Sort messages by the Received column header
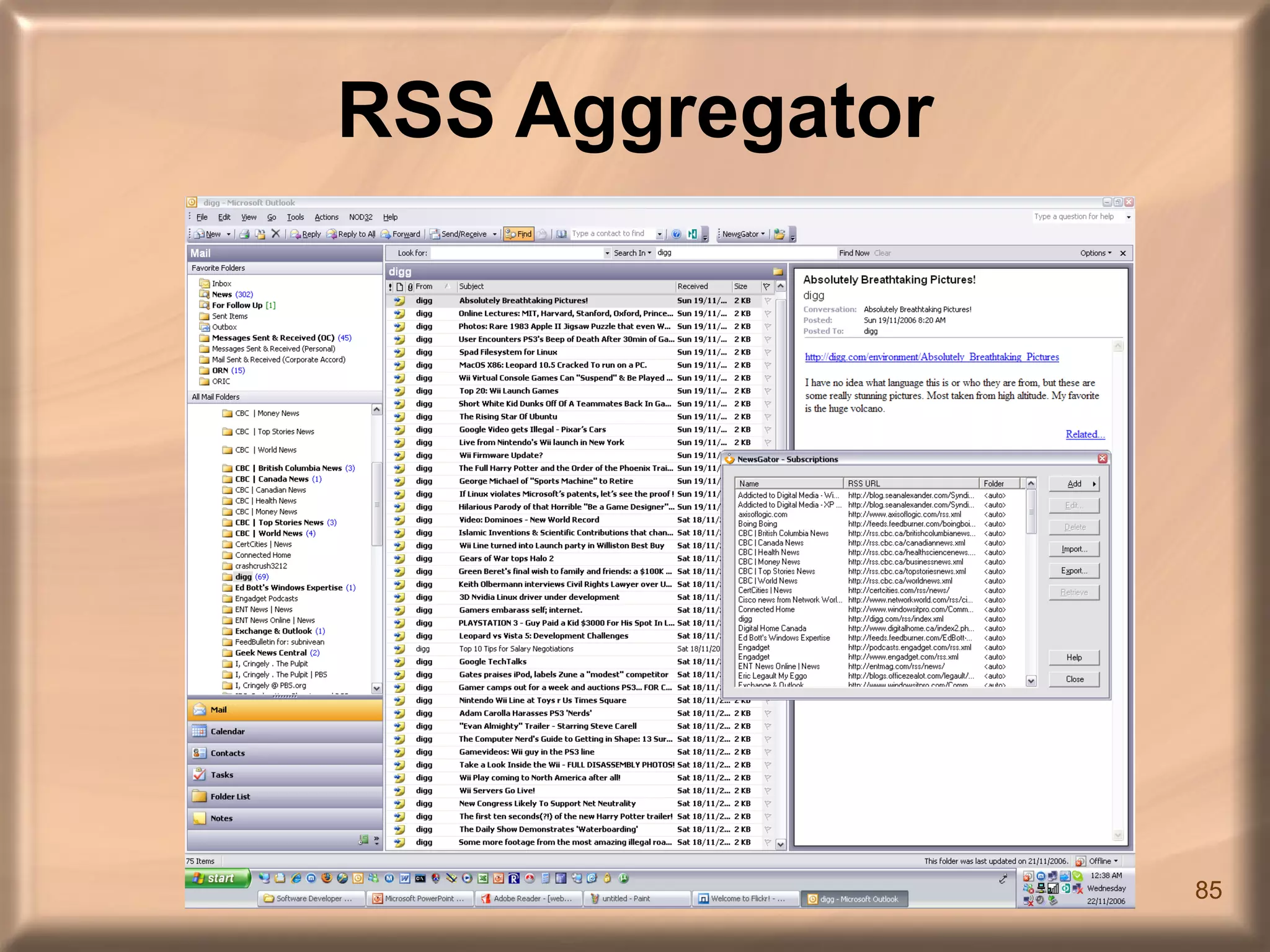 click(x=703, y=286)
